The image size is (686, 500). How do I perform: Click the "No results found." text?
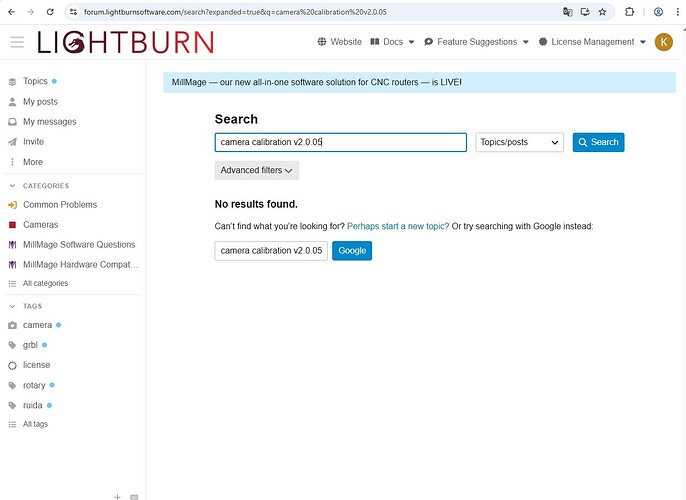256,204
